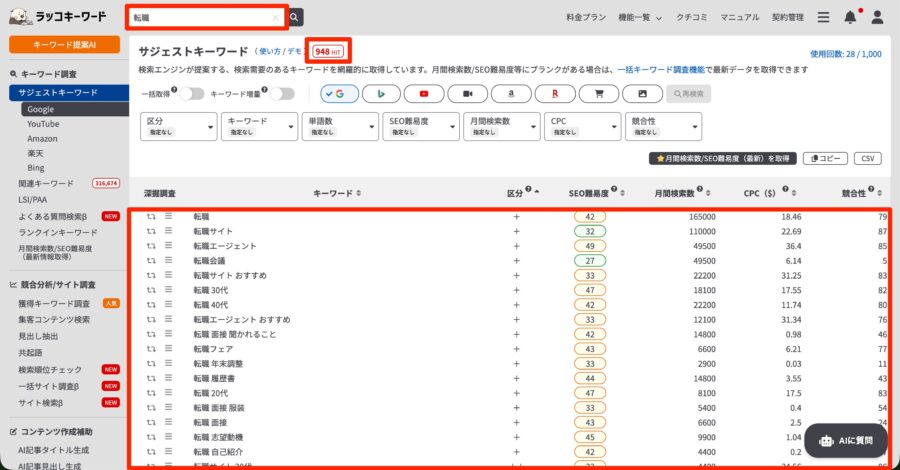Image resolution: width=900 pixels, height=470 pixels.
Task: Select the shopping cart source button
Action: coord(599,94)
